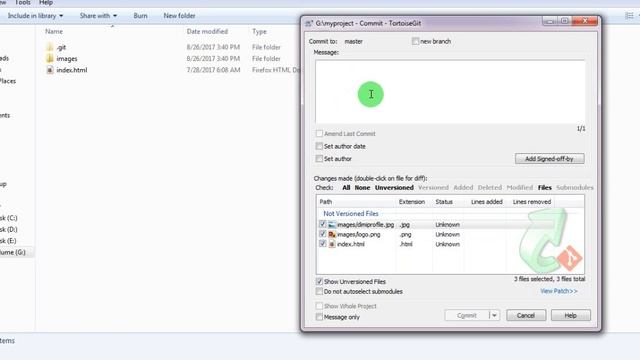The image size is (640, 360).
Task: Click .git folder name in Explorer
Action: click(x=61, y=47)
